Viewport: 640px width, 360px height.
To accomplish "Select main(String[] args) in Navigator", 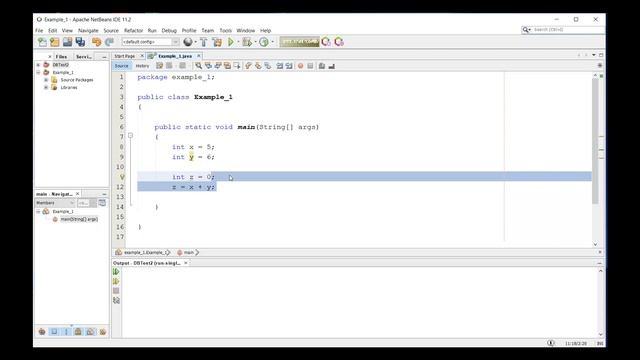I will (x=79, y=219).
